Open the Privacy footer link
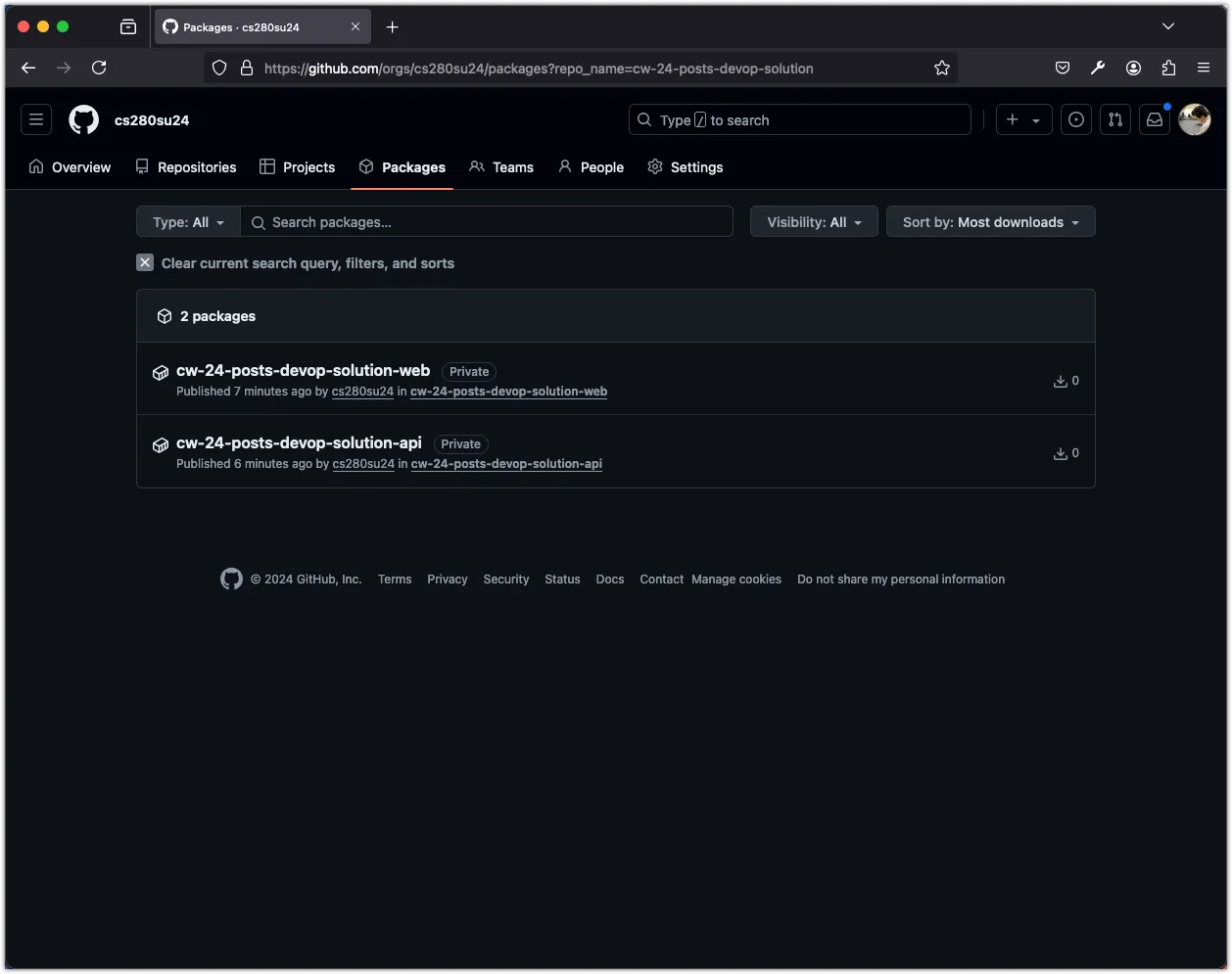Image resolution: width=1232 pixels, height=974 pixels. tap(448, 580)
